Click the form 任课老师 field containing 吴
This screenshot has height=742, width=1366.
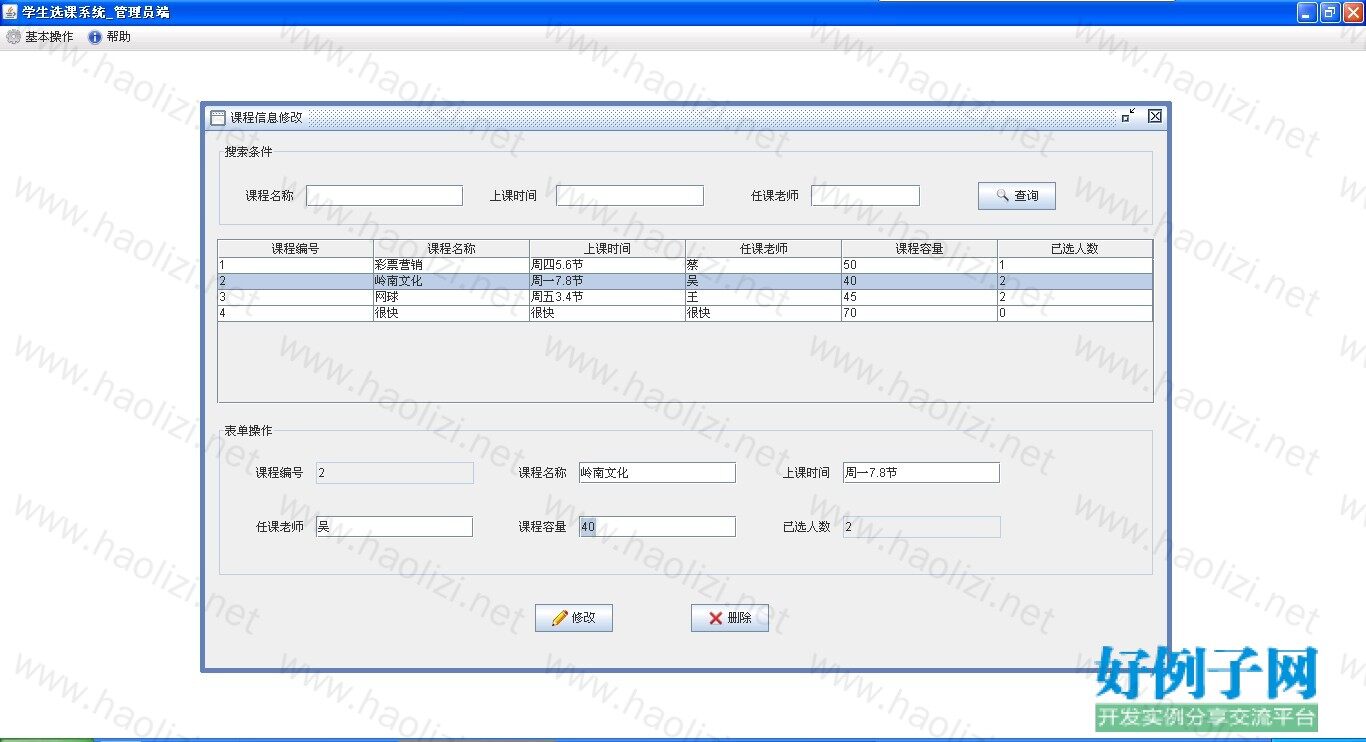coord(394,527)
